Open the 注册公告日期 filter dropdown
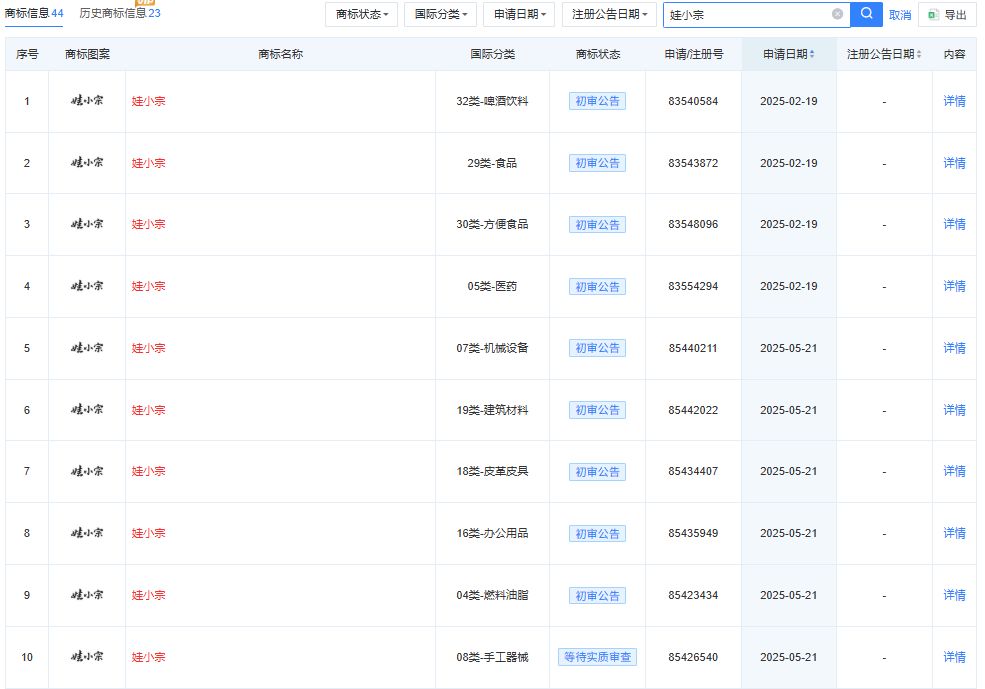This screenshot has width=985, height=689. [610, 15]
